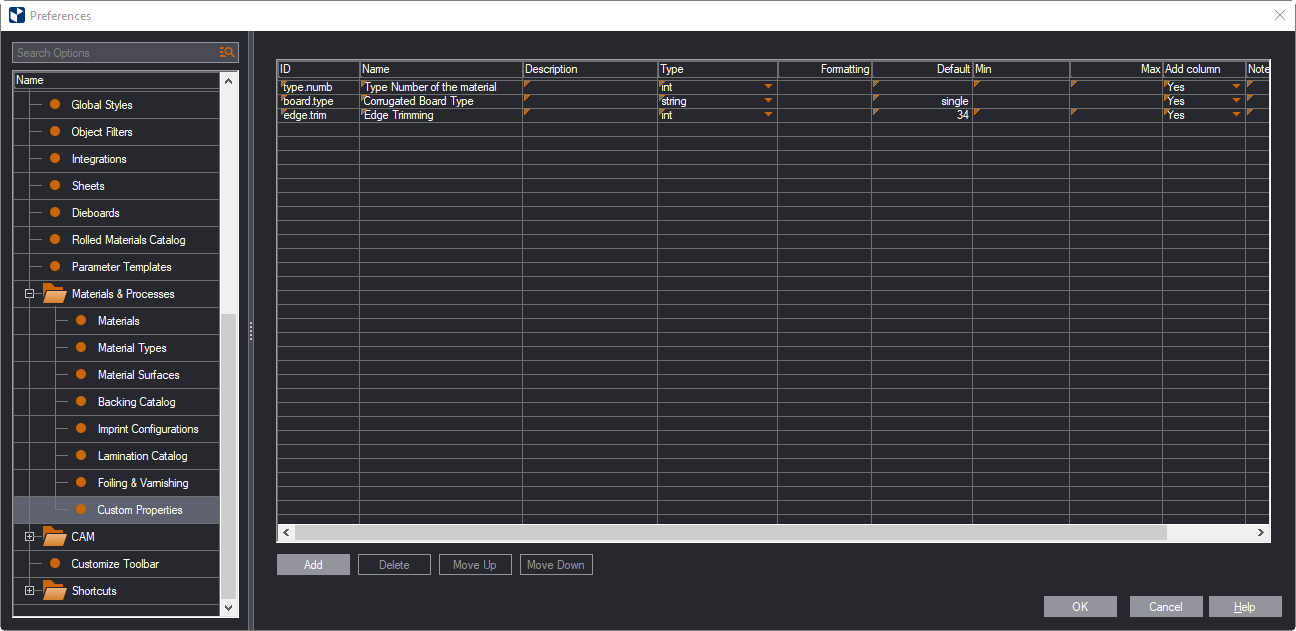Click the Shortcuts folder icon
This screenshot has width=1296, height=631.
54,591
